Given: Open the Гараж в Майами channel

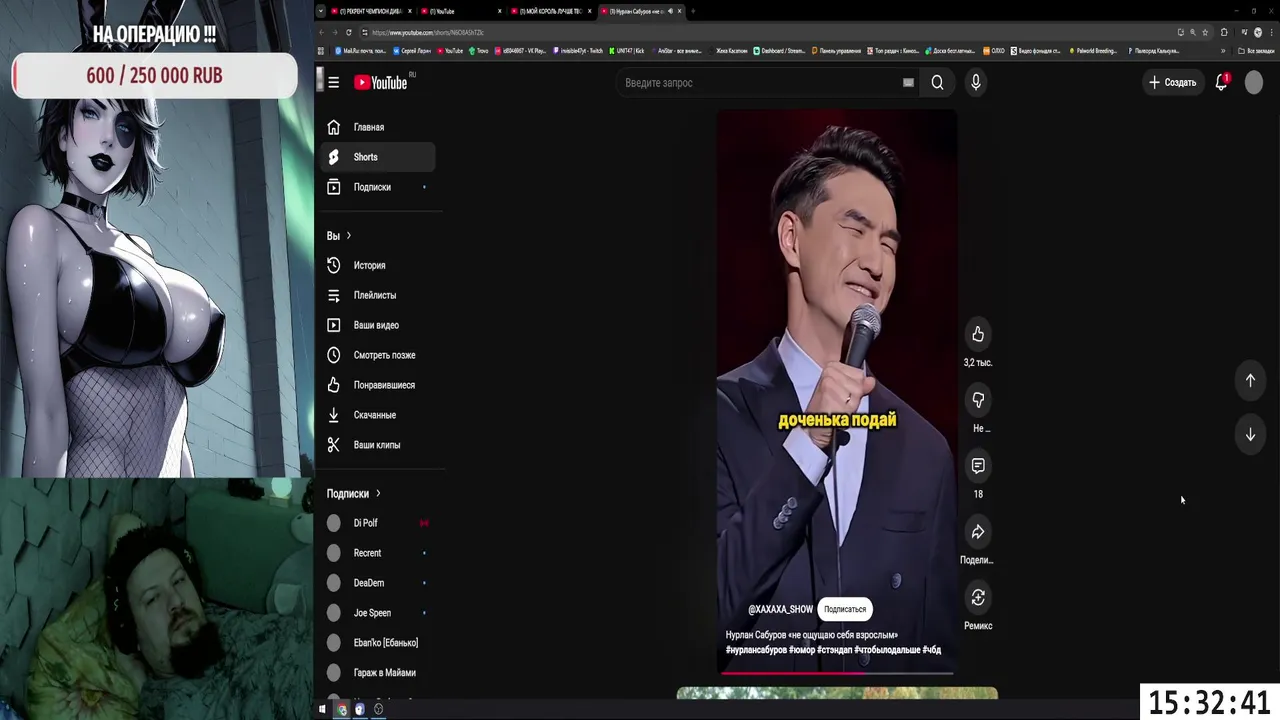Looking at the screenshot, I should (x=378, y=673).
